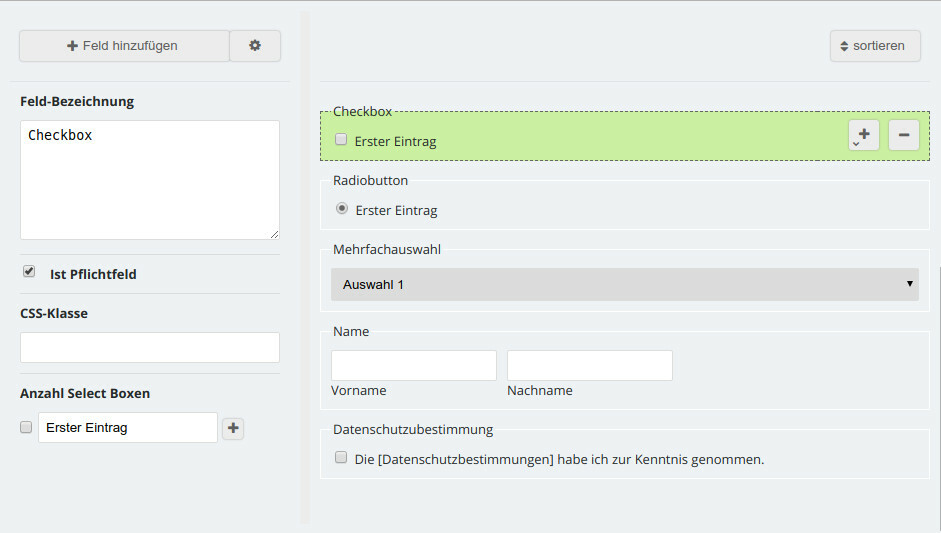This screenshot has height=533, width=941.
Task: Click the Erster Eintrag text input
Action: pyautogui.click(x=127, y=428)
